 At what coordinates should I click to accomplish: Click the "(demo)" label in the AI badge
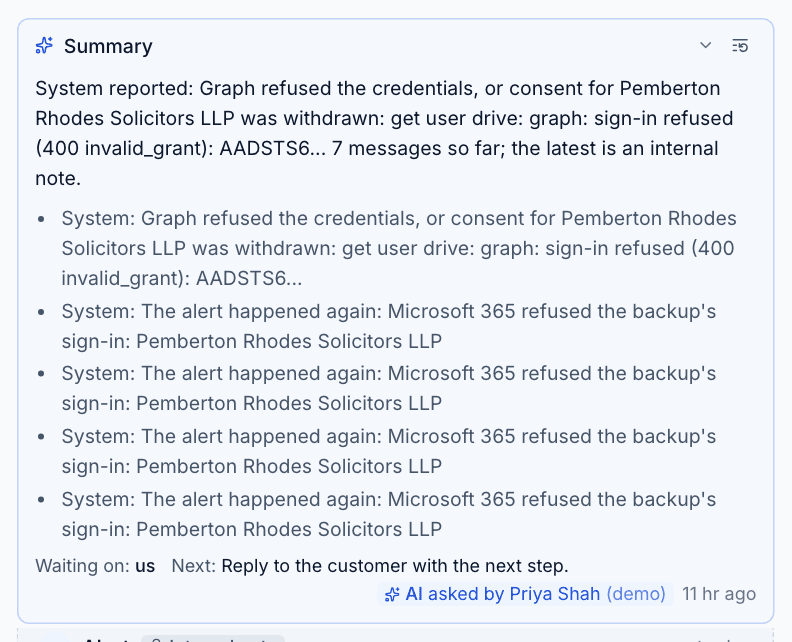point(636,594)
